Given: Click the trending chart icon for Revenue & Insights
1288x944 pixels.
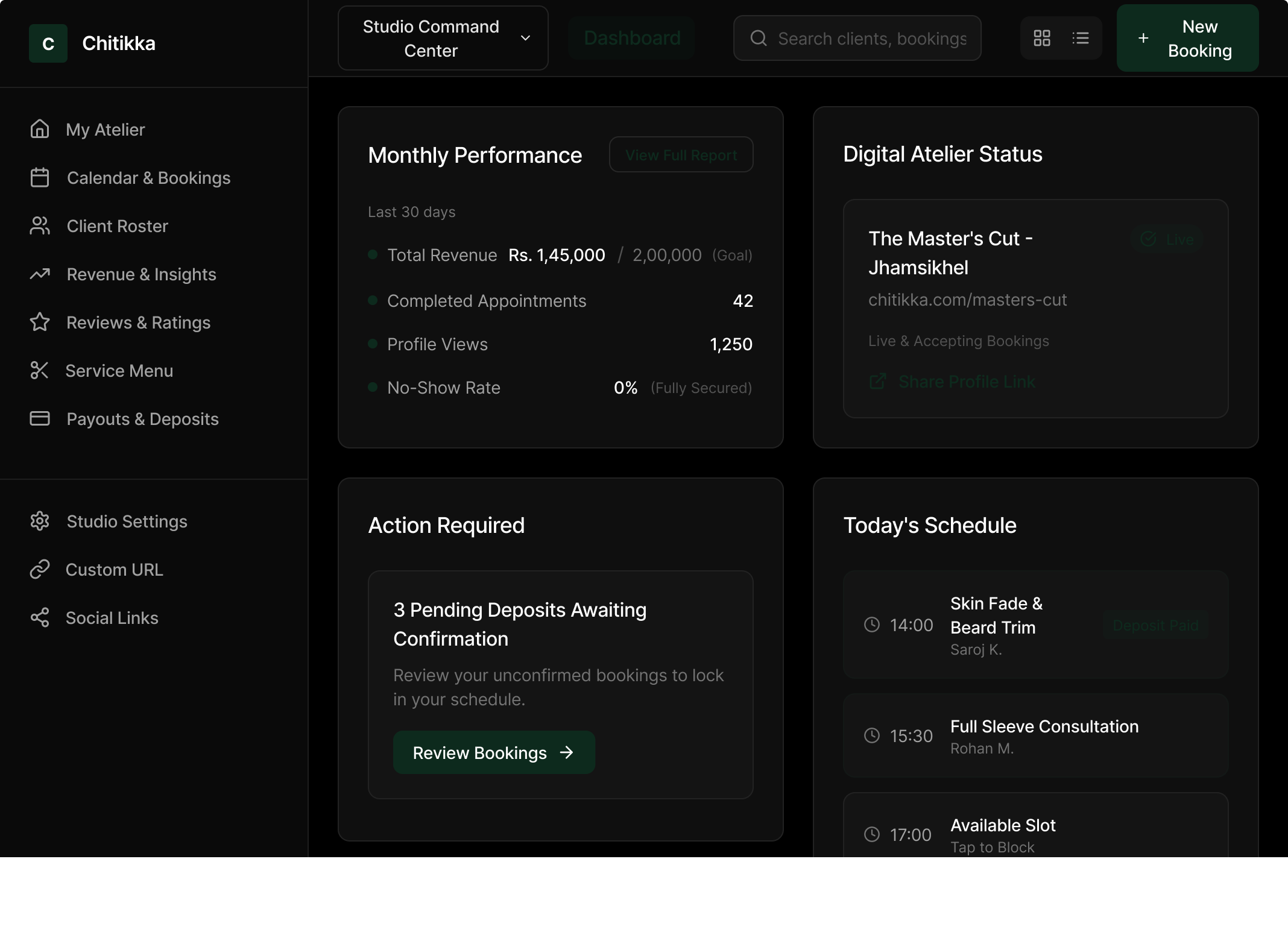Looking at the screenshot, I should (40, 274).
